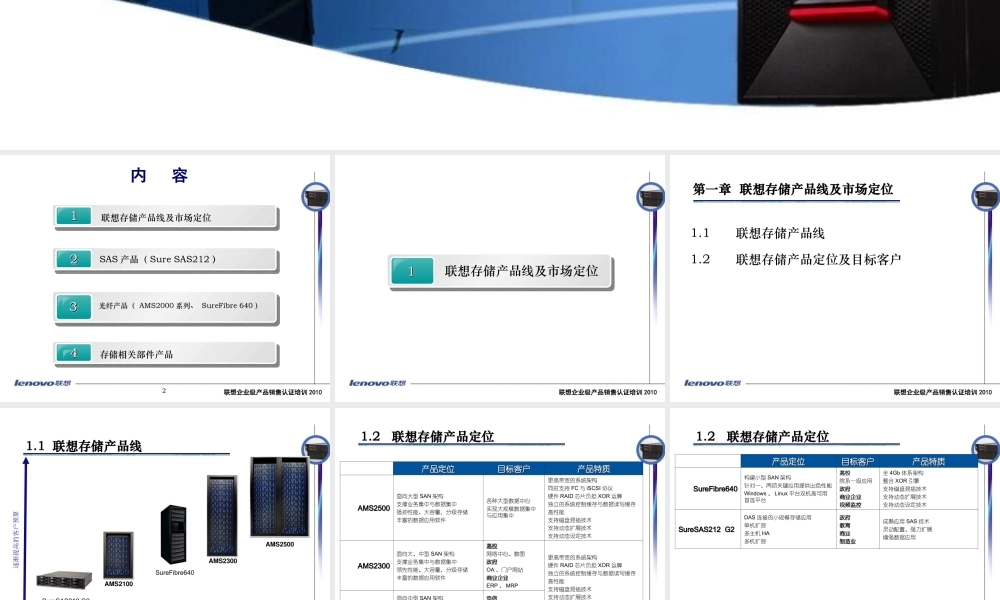Click 目标客户 header in SureFibre640 table
The width and height of the screenshot is (1000, 600).
pyautogui.click(x=857, y=461)
